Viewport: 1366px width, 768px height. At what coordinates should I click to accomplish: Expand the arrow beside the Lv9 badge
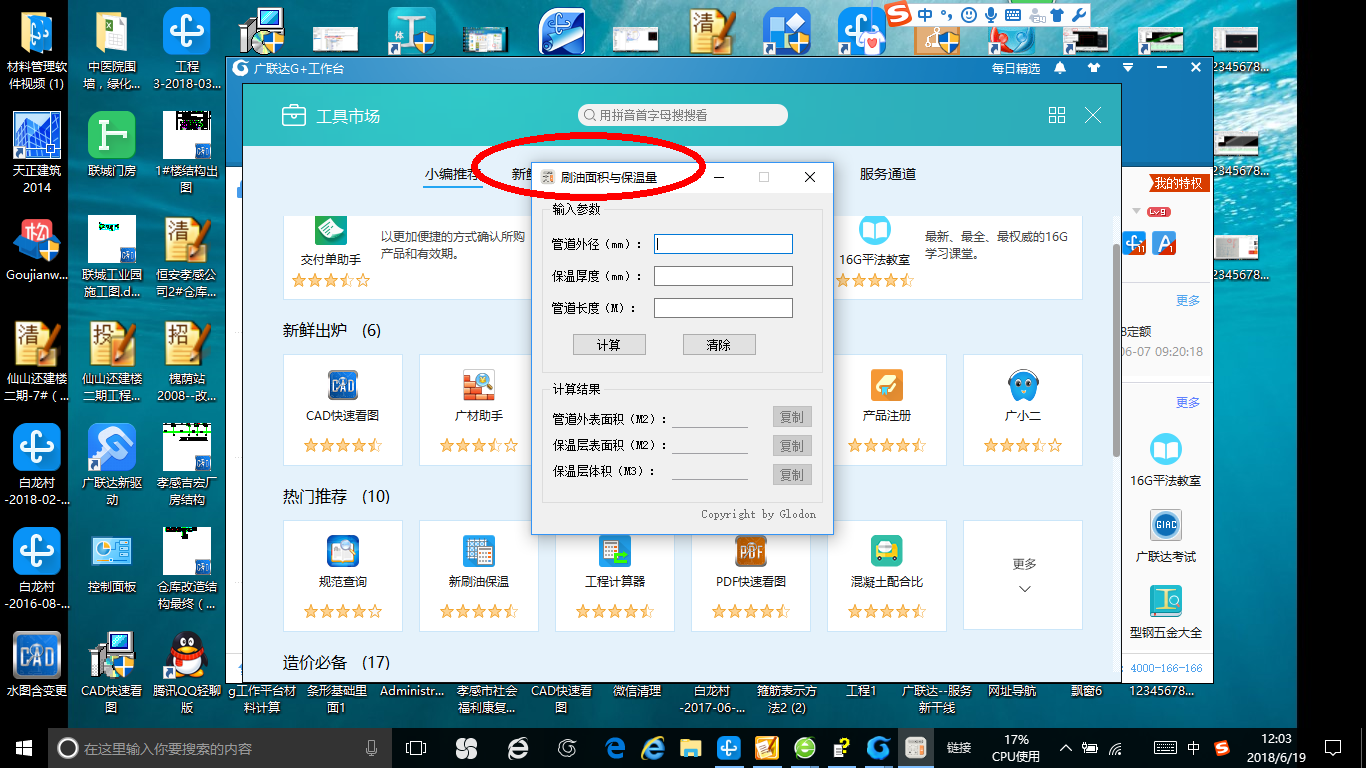coord(1136,212)
